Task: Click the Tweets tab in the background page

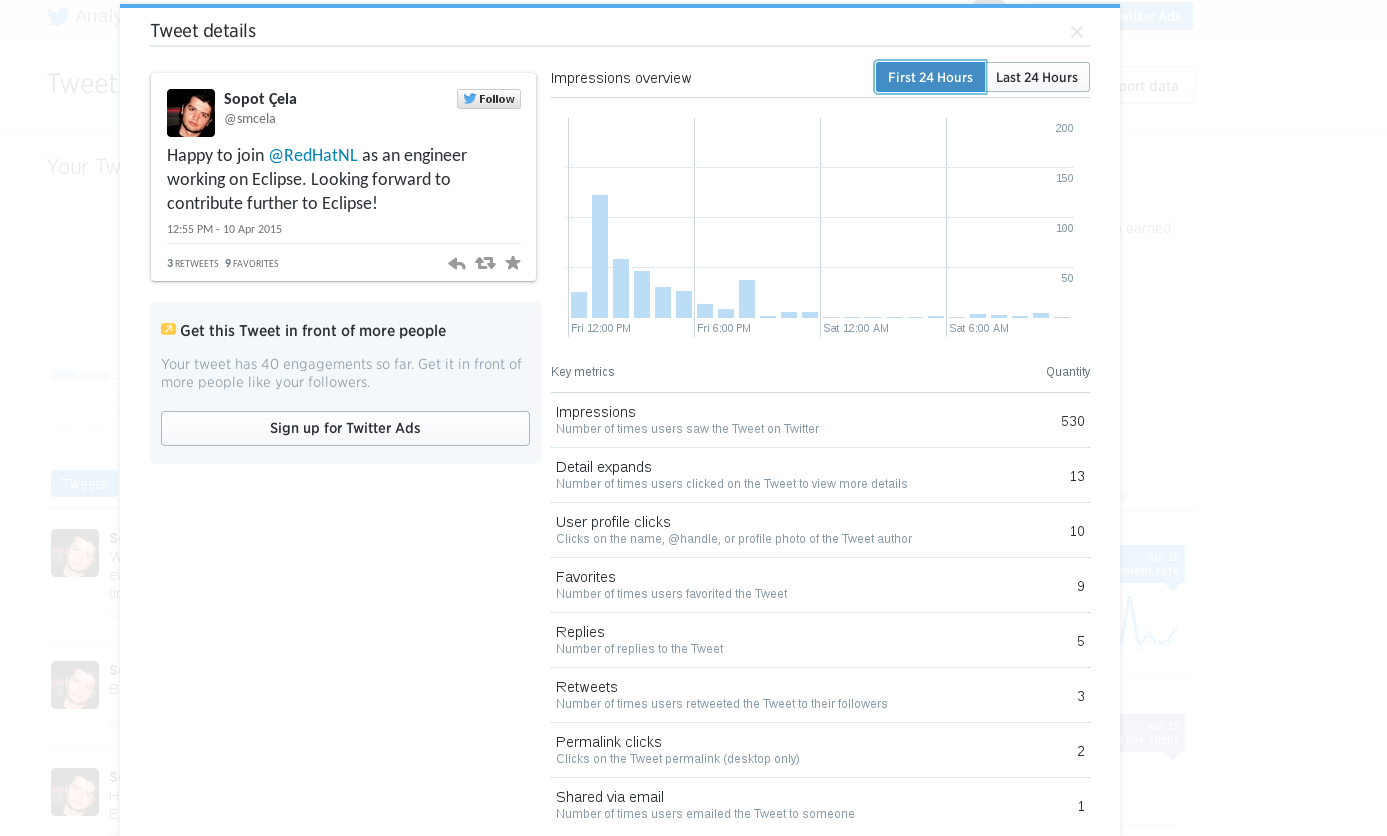Action: pos(84,484)
